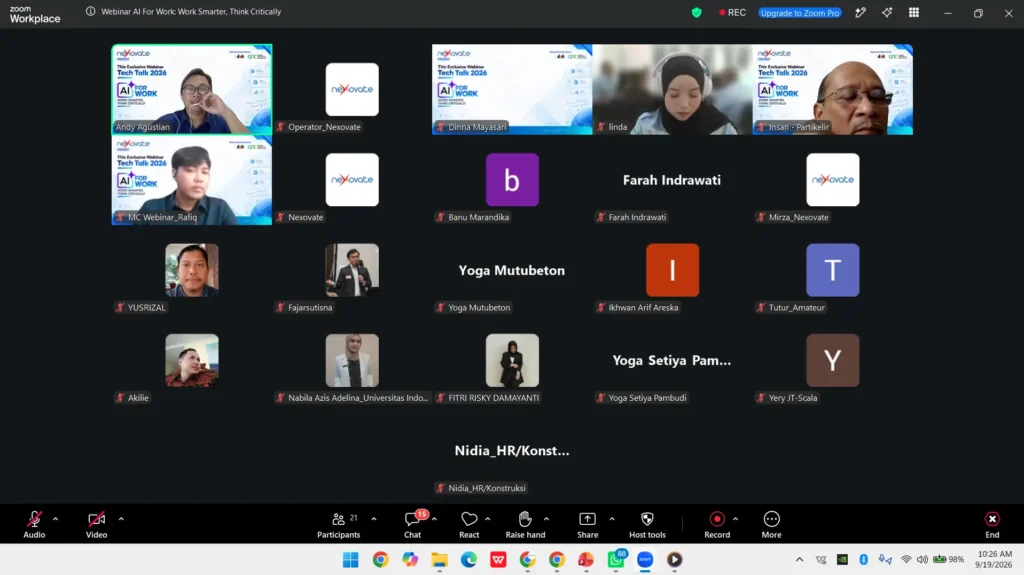Viewport: 1024px width, 575px height.
Task: Click the End meeting button
Action: click(992, 525)
